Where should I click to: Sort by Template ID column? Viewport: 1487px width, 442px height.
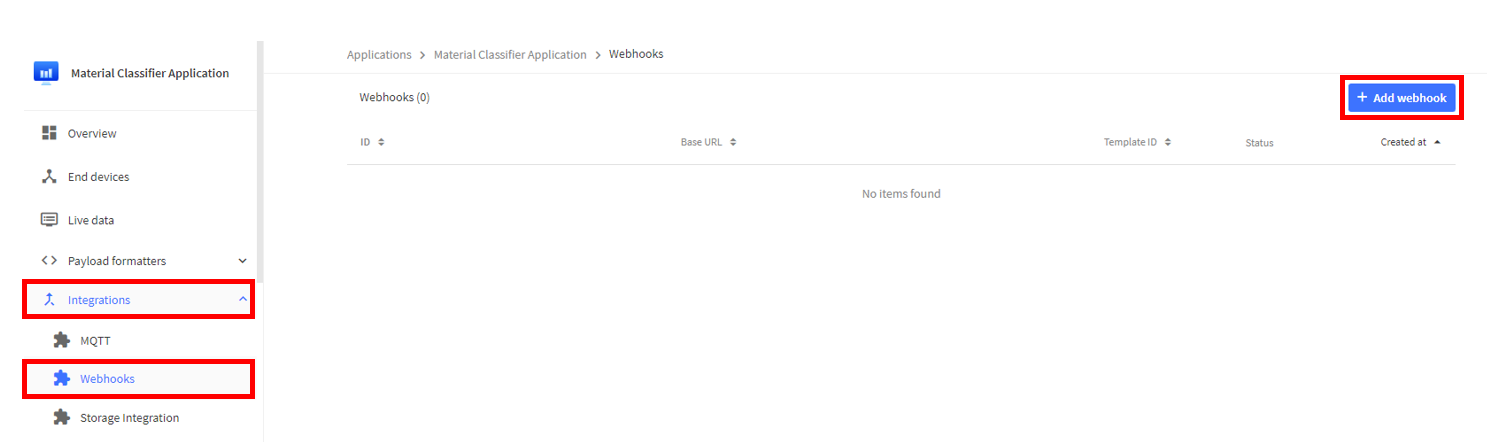pyautogui.click(x=1138, y=142)
